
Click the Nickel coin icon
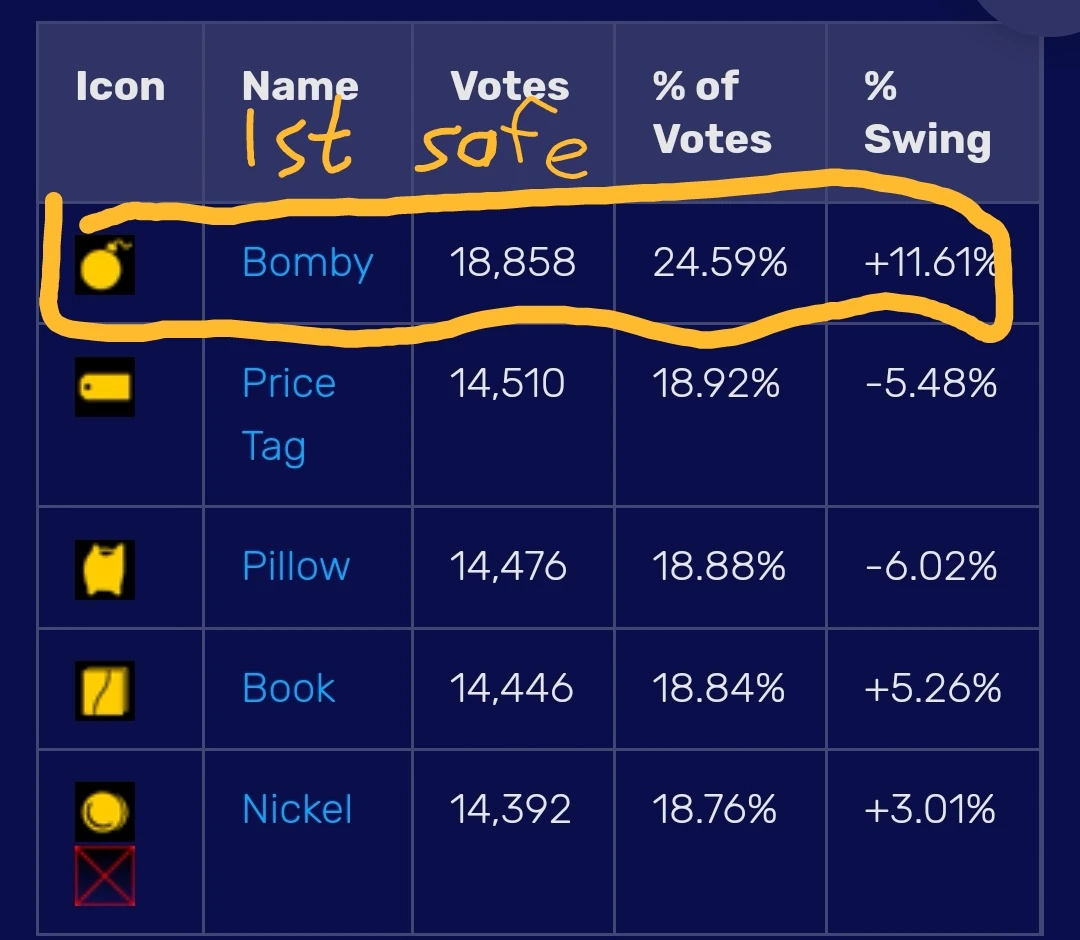[x=105, y=811]
